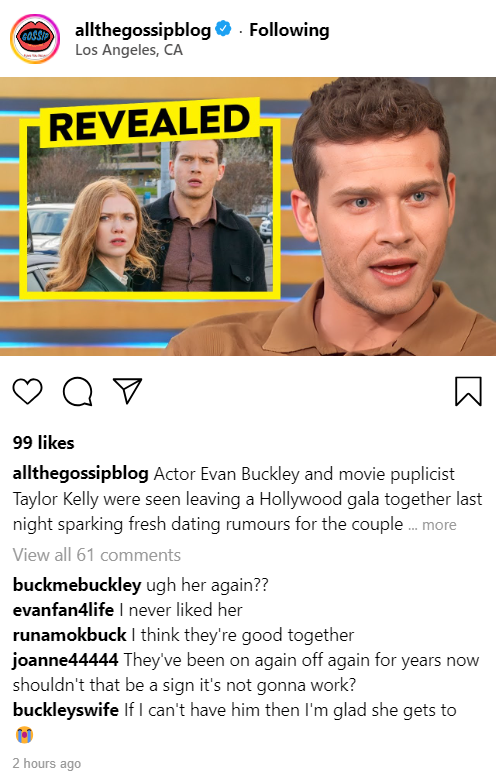
Task: Open allthegossipblog profile picture
Action: click(x=35, y=39)
